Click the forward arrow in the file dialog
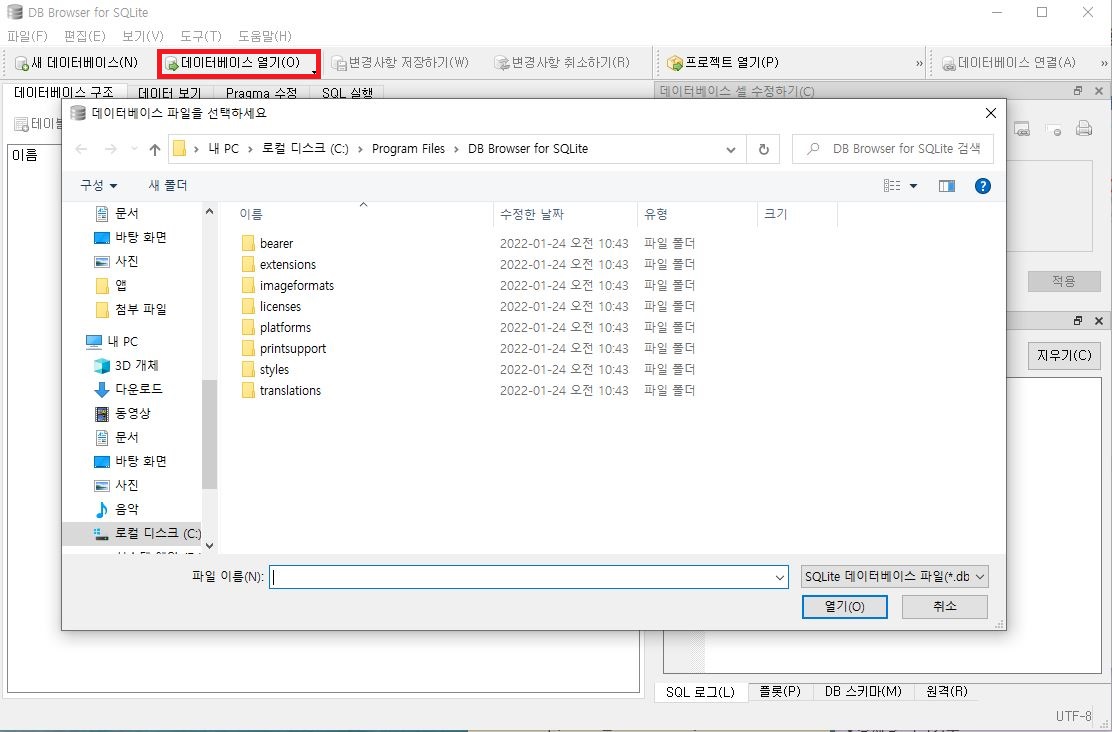Image resolution: width=1112 pixels, height=732 pixels. tap(110, 149)
